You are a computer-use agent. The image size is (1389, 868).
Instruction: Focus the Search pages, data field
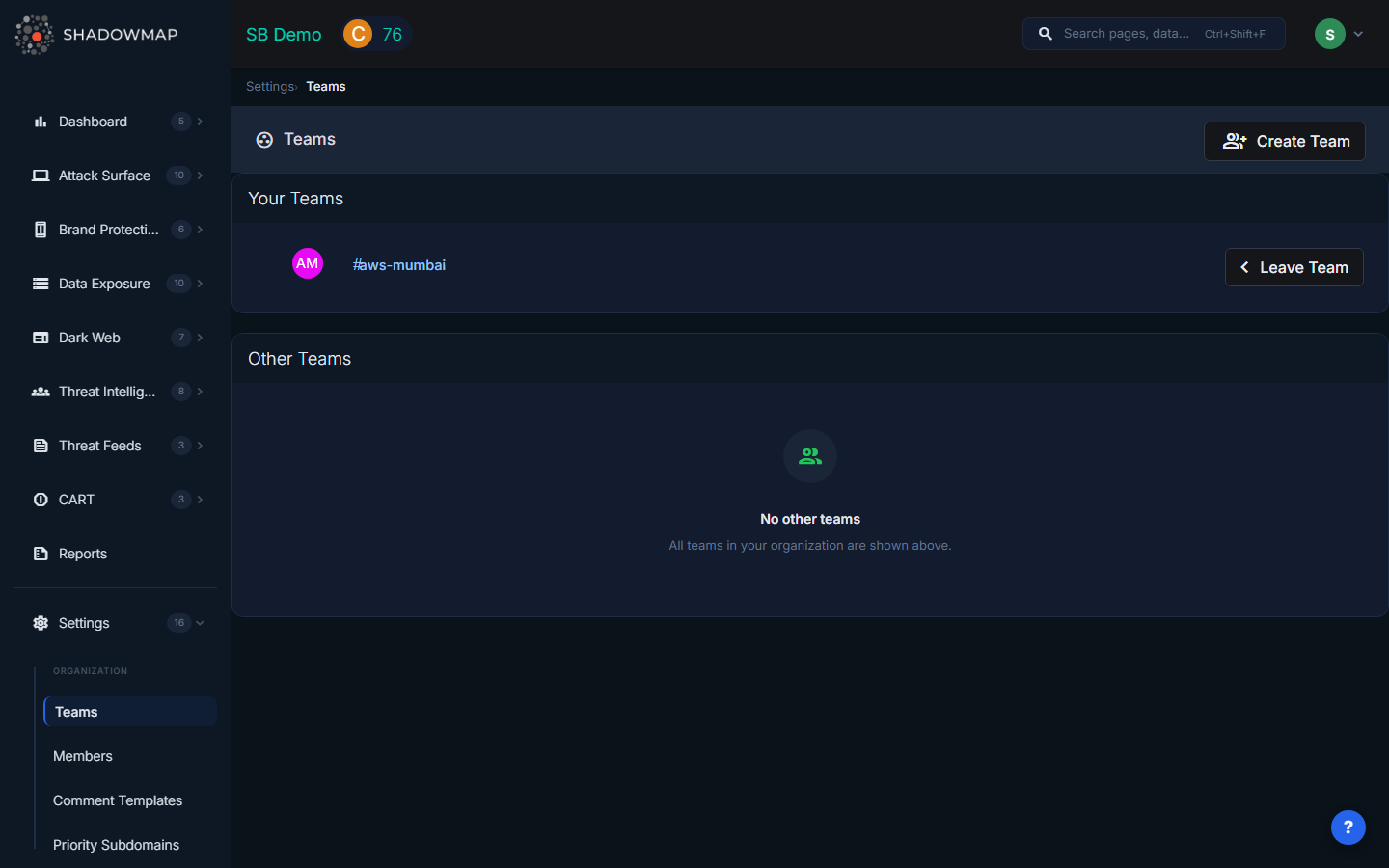point(1129,34)
